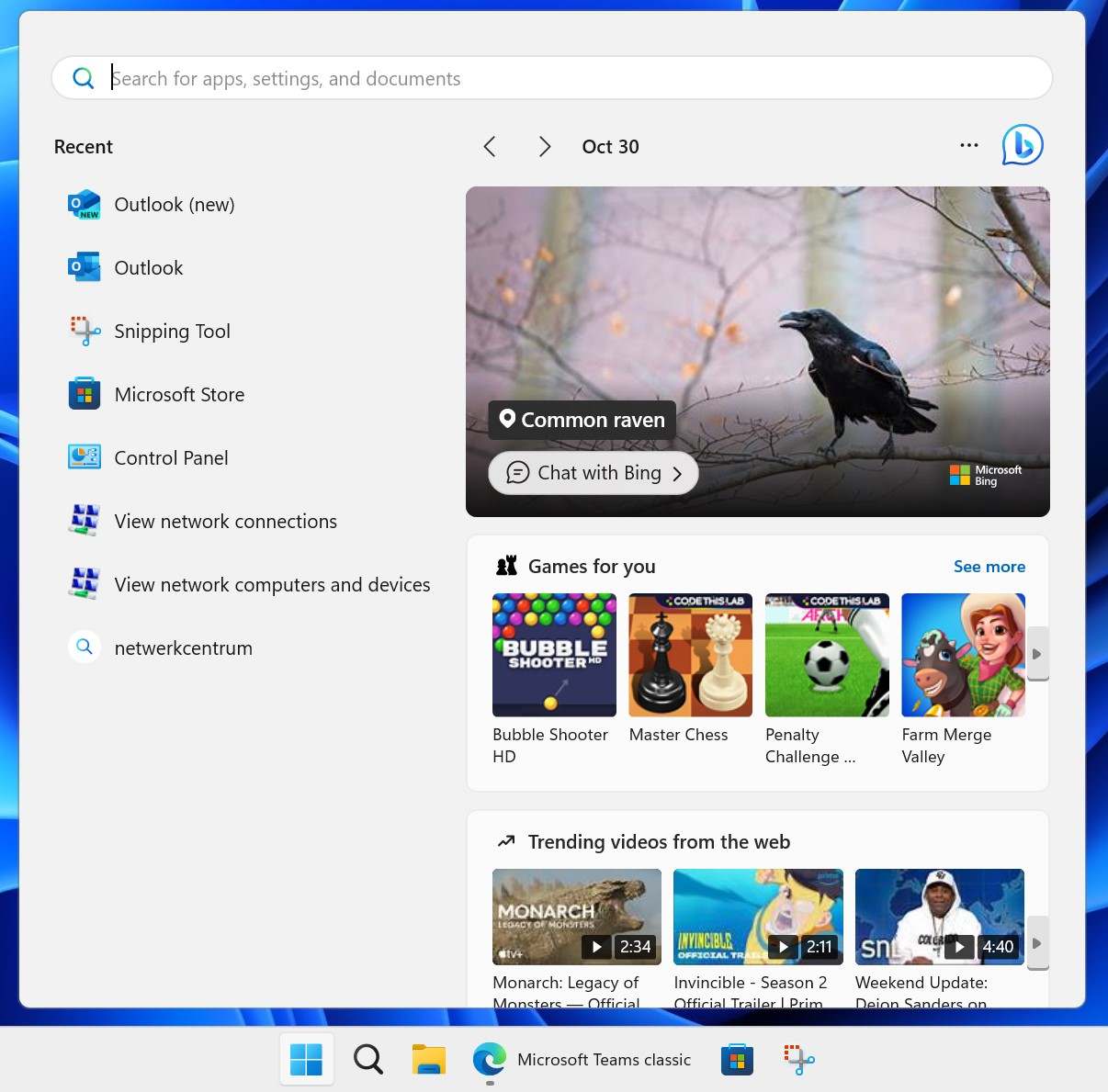This screenshot has height=1092, width=1108.
Task: Click Microsoft Store label in Recent list
Action: (180, 395)
